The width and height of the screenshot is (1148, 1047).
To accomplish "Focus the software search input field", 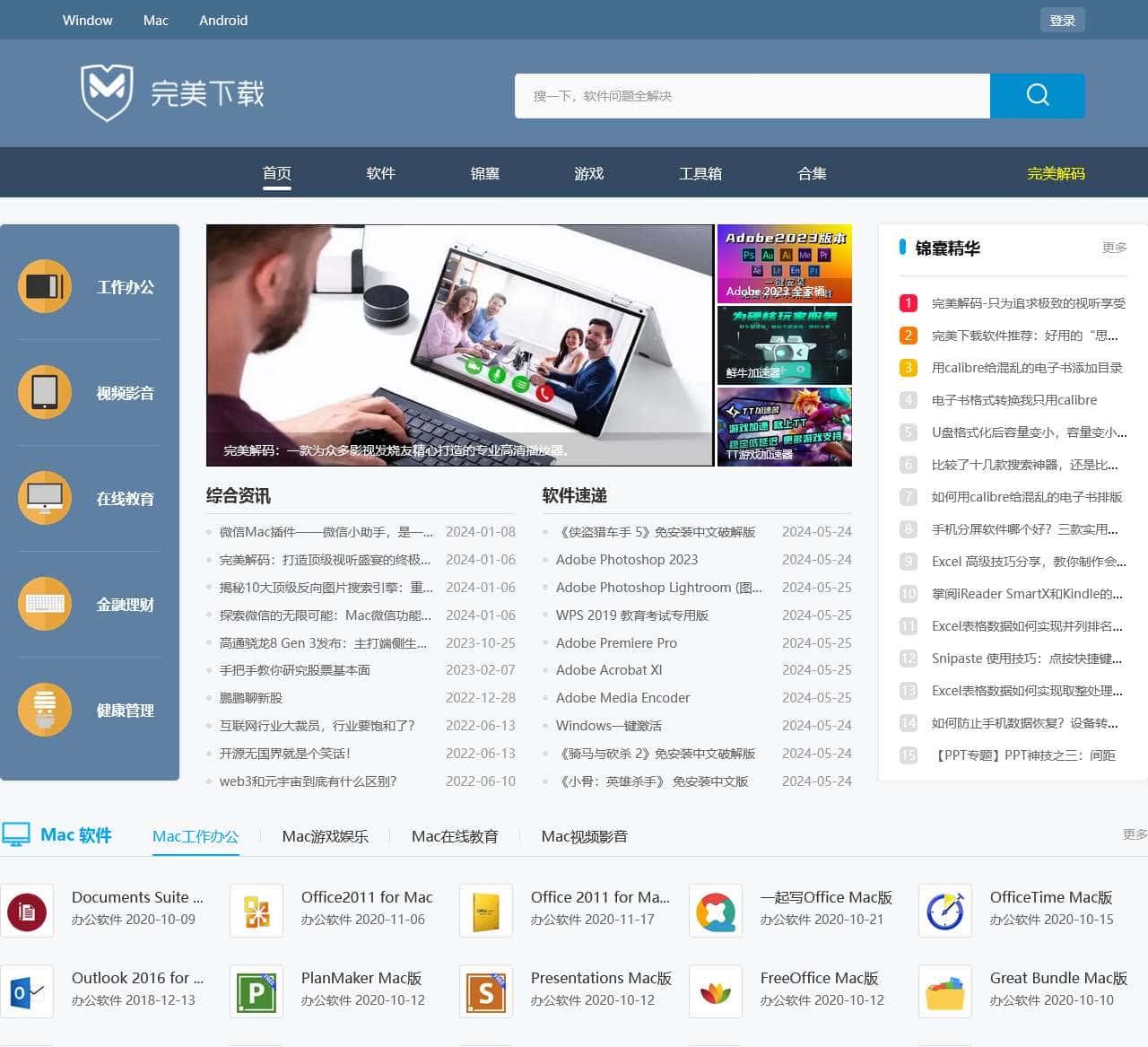I will [x=752, y=96].
